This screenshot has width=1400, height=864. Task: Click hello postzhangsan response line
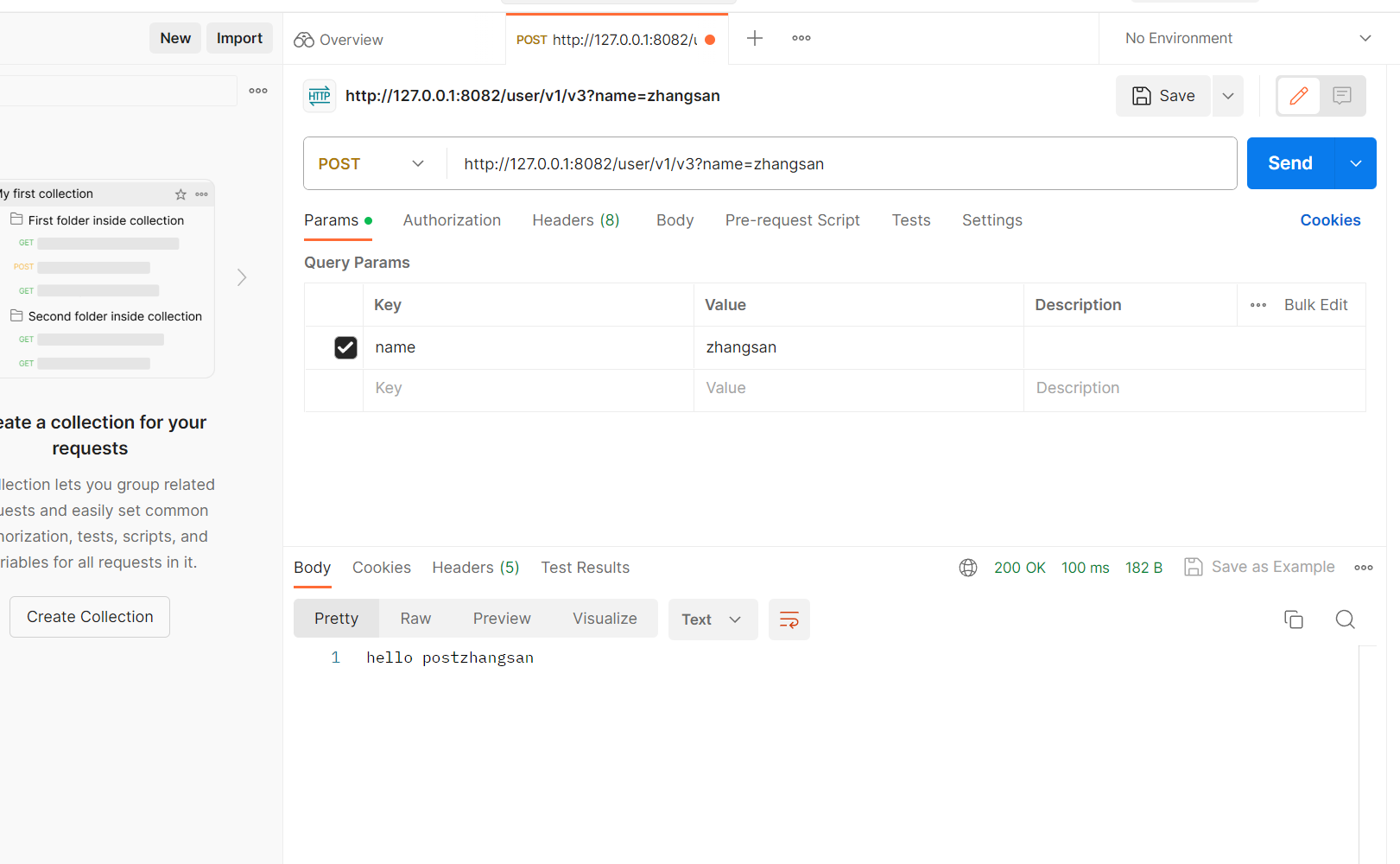(450, 658)
